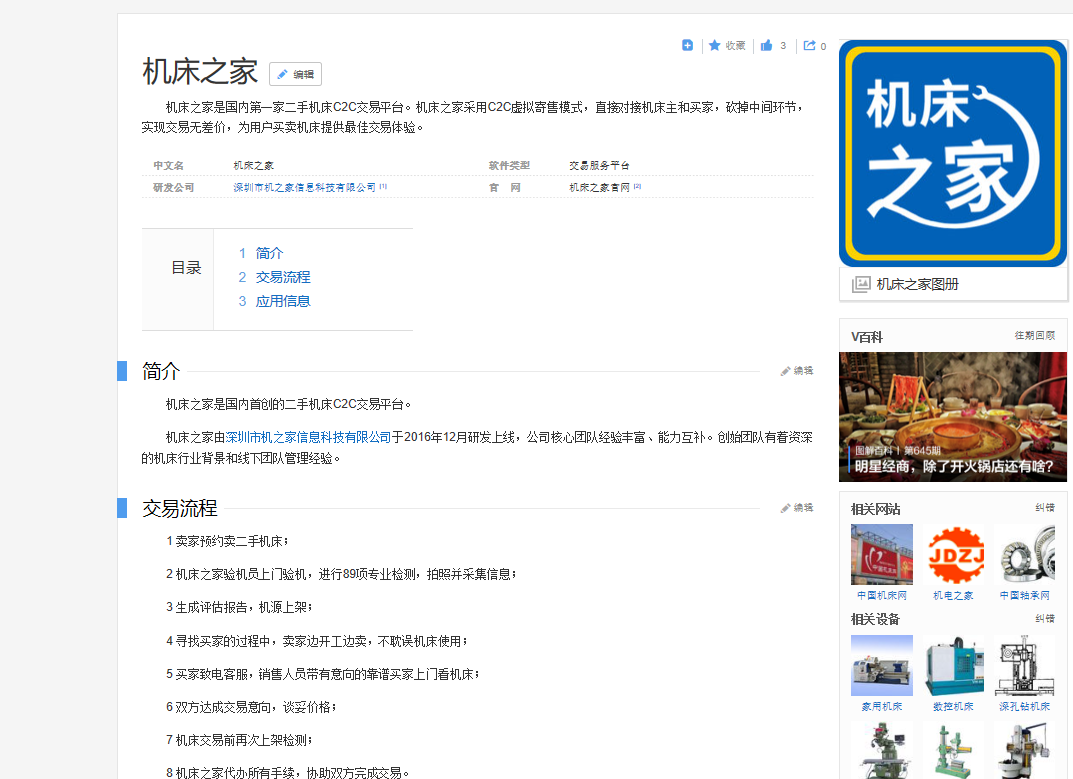The image size is (1073, 779).
Task: Click the 软件类型 infobox label
Action: click(509, 166)
